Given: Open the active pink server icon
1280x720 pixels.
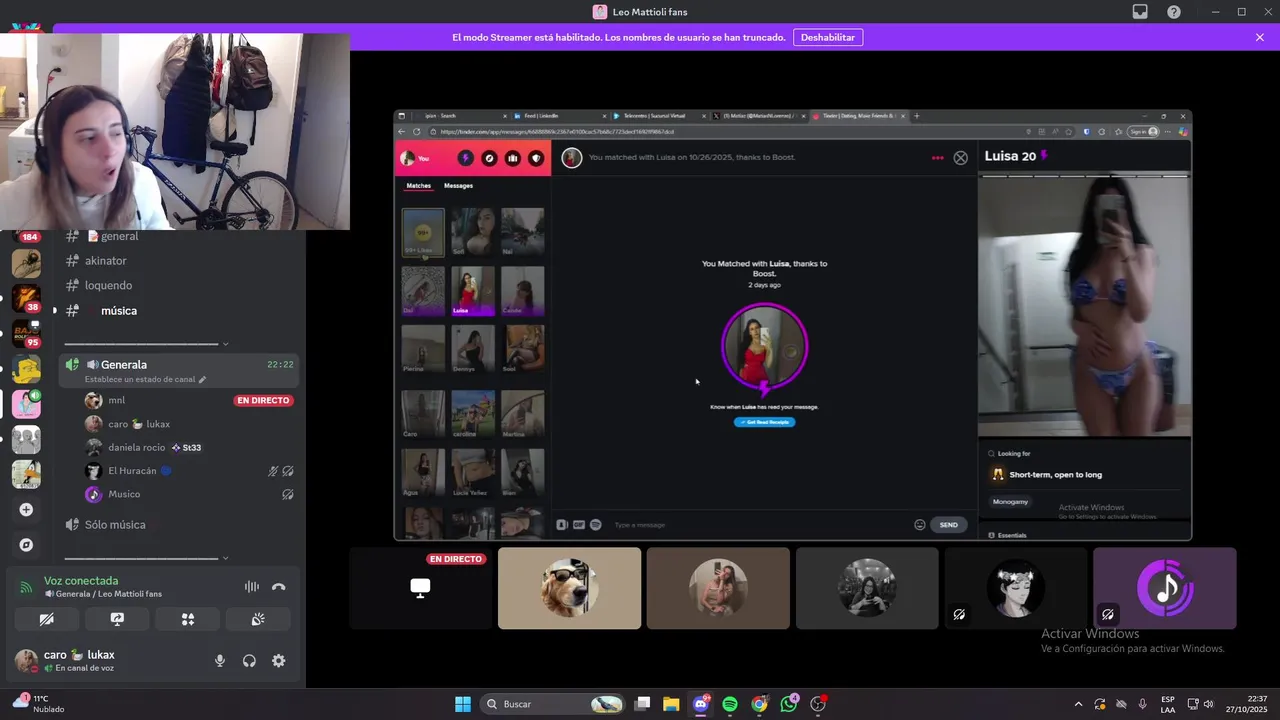Looking at the screenshot, I should (26, 404).
